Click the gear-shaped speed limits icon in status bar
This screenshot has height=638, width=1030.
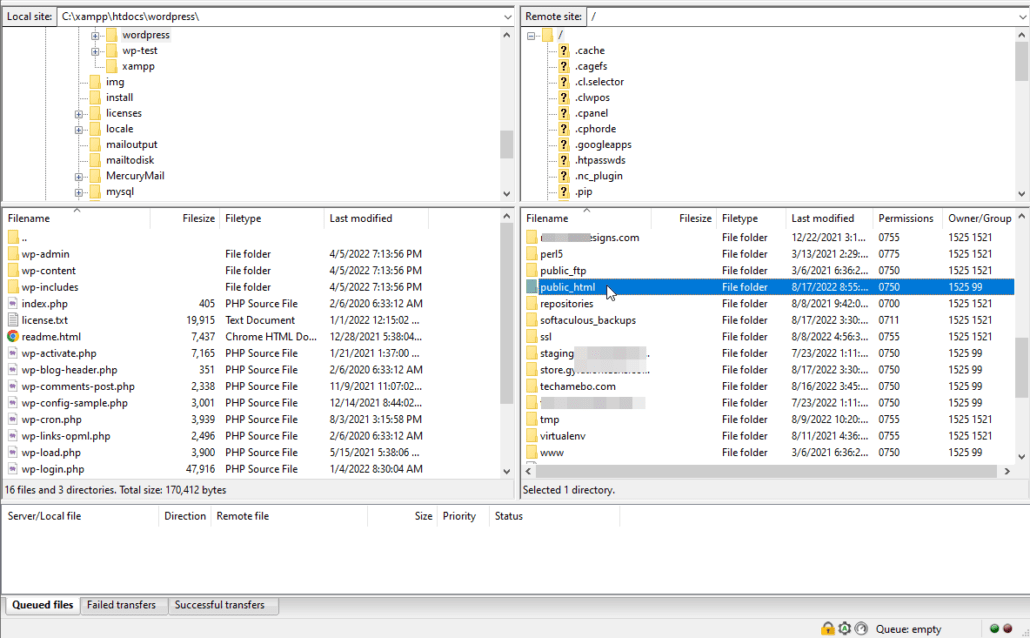[845, 629]
